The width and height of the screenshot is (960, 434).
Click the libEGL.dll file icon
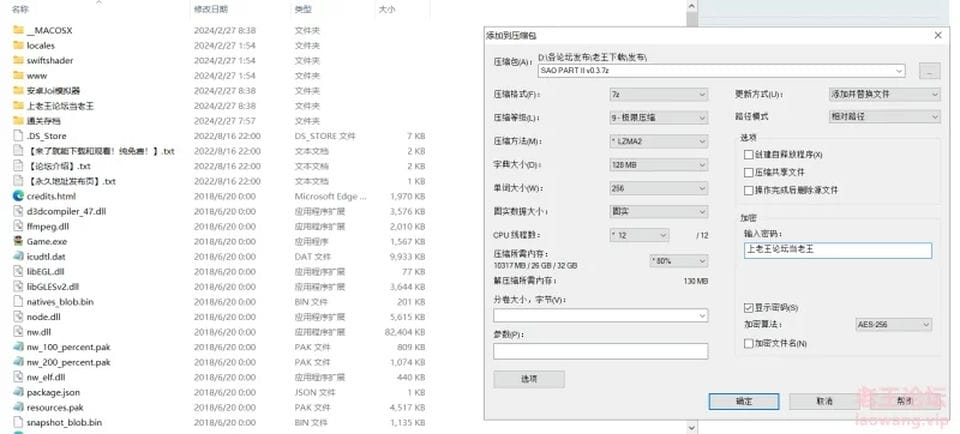pos(18,271)
